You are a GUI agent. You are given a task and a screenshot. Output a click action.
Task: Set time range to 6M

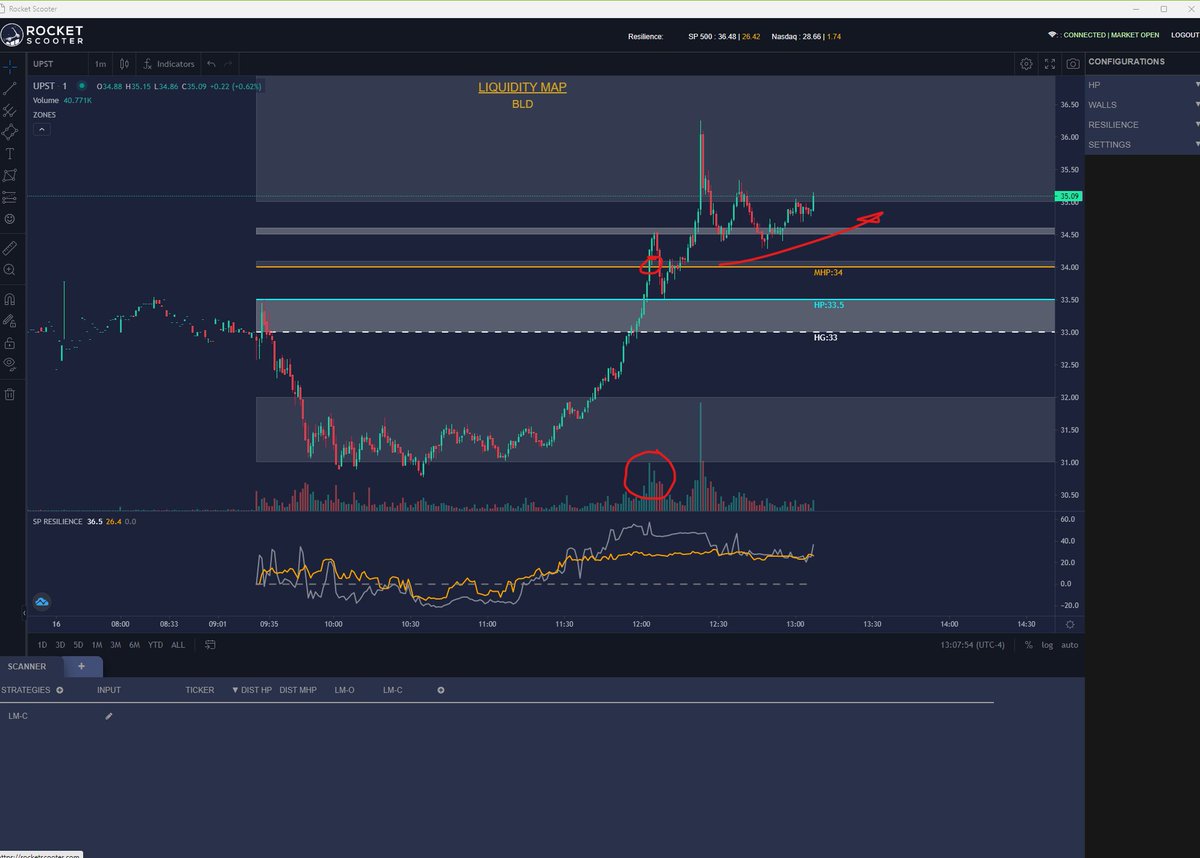[134, 645]
